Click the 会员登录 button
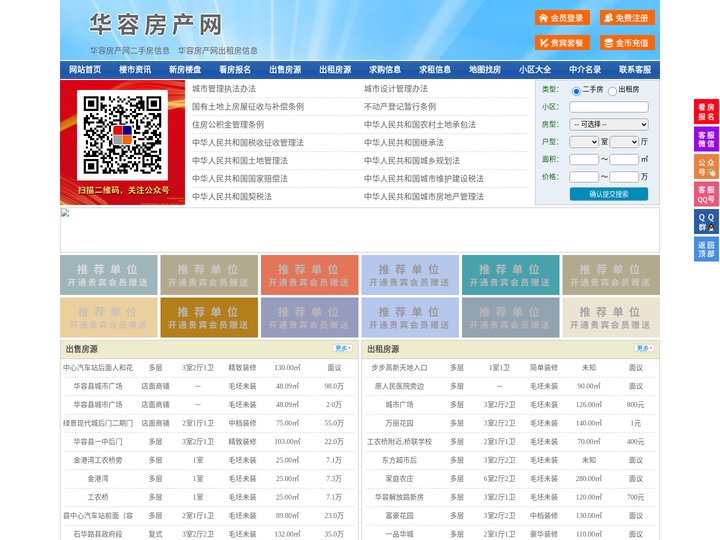Viewport: 720px width, 540px height. (x=562, y=18)
